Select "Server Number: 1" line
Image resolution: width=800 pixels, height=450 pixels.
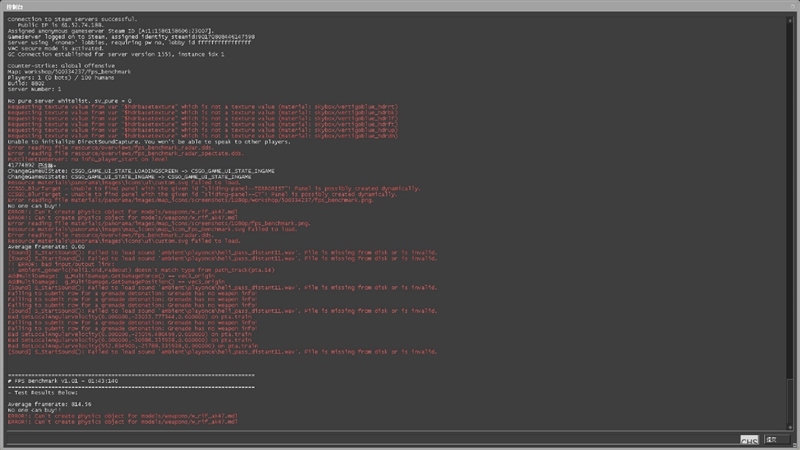tap(34, 89)
